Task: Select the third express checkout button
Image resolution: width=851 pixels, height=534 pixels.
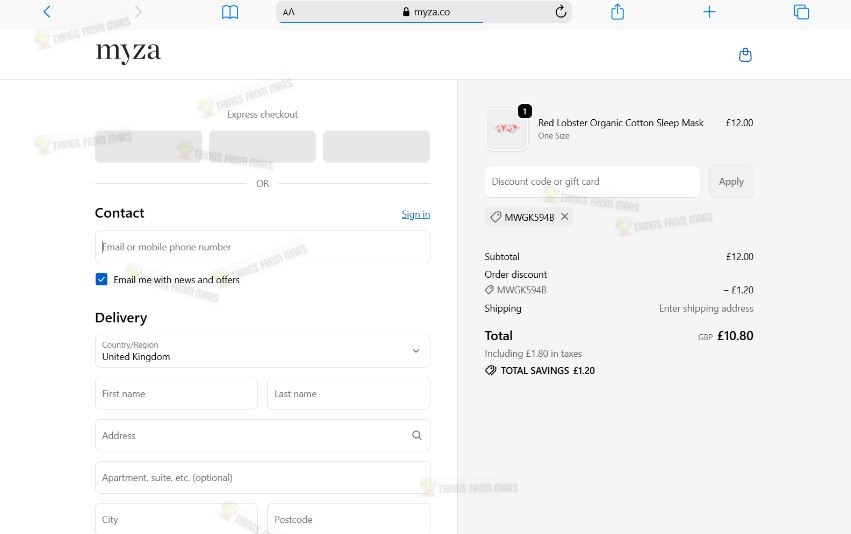Action: pyautogui.click(x=376, y=147)
